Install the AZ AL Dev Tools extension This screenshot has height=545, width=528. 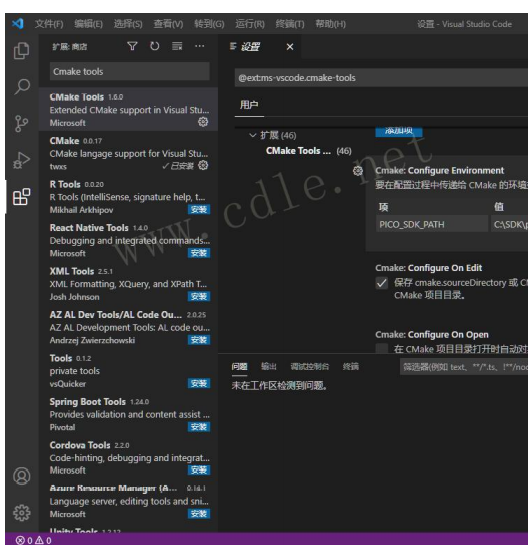click(x=199, y=340)
